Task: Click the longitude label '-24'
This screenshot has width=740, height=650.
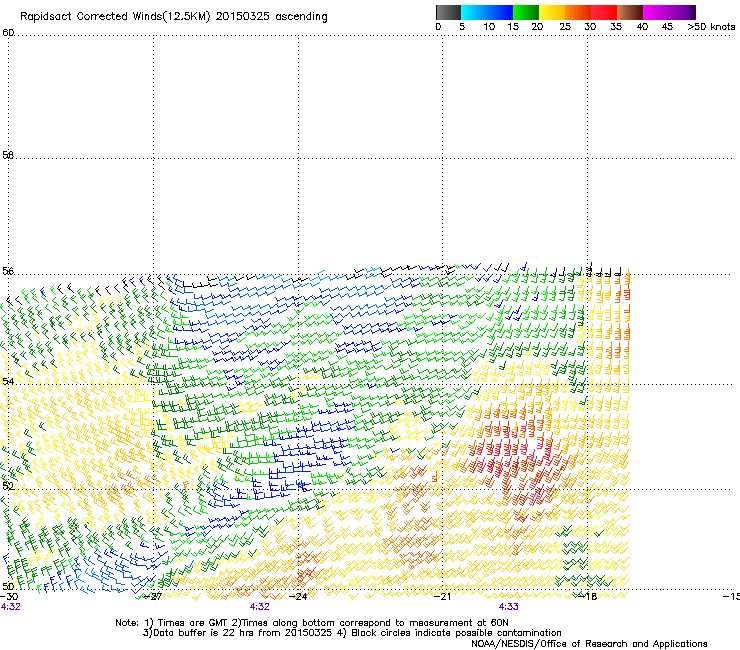Action: [x=298, y=597]
